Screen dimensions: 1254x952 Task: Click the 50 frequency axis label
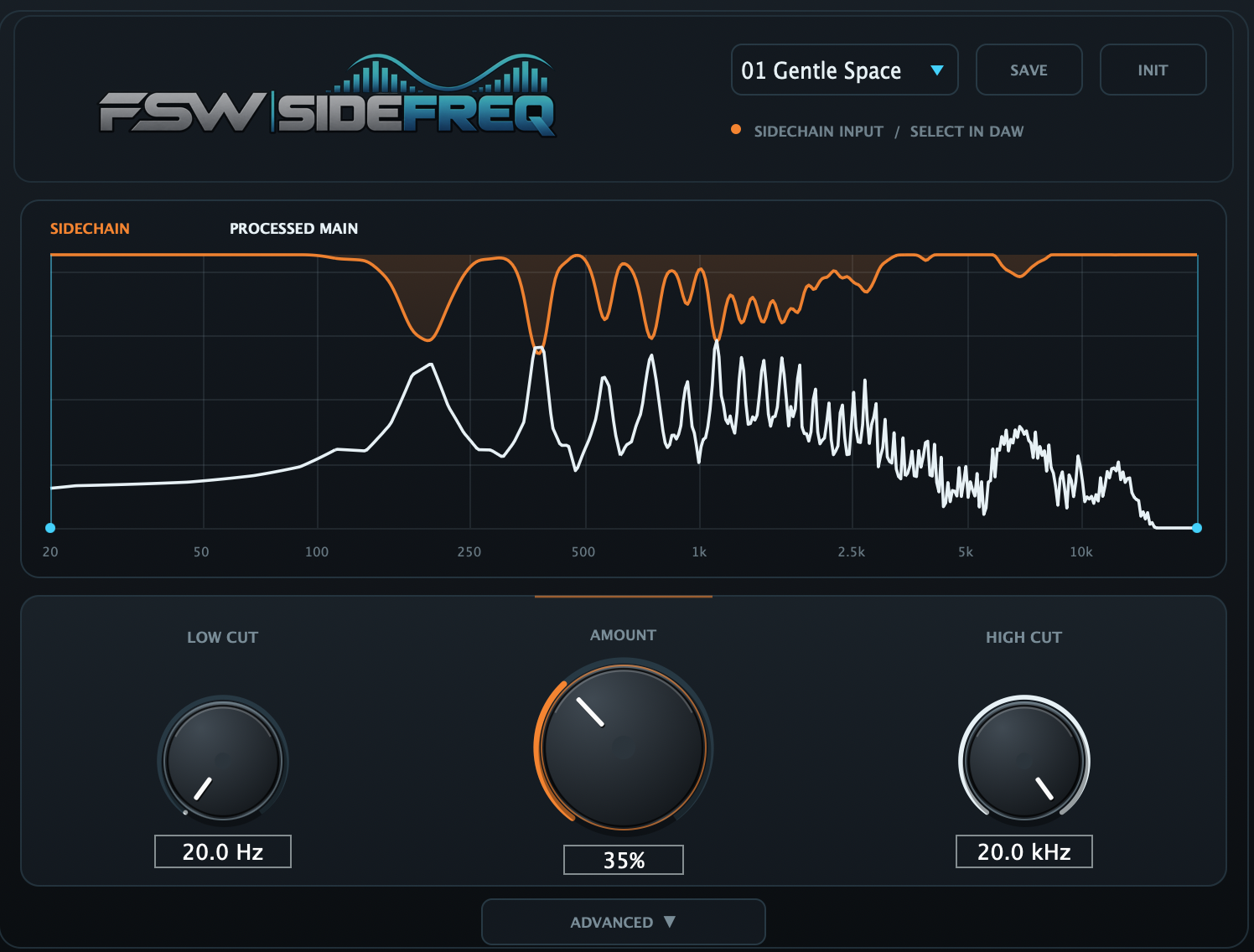pyautogui.click(x=201, y=552)
